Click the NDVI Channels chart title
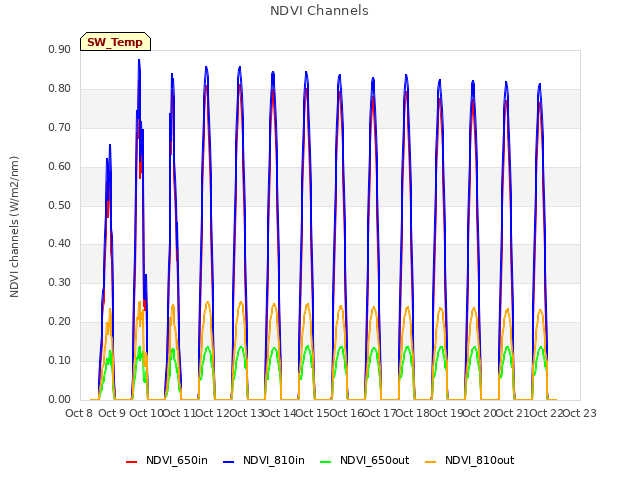Screen dimensions: 640x480 (319, 11)
